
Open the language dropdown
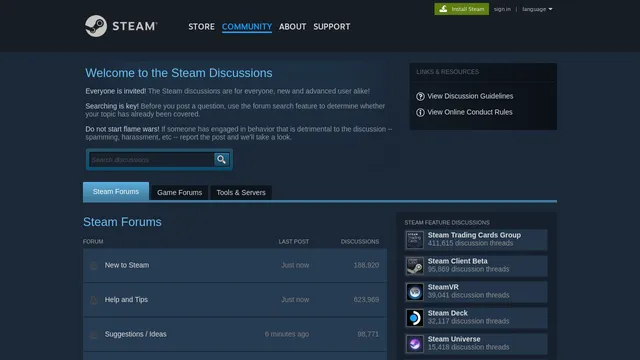pyautogui.click(x=537, y=9)
